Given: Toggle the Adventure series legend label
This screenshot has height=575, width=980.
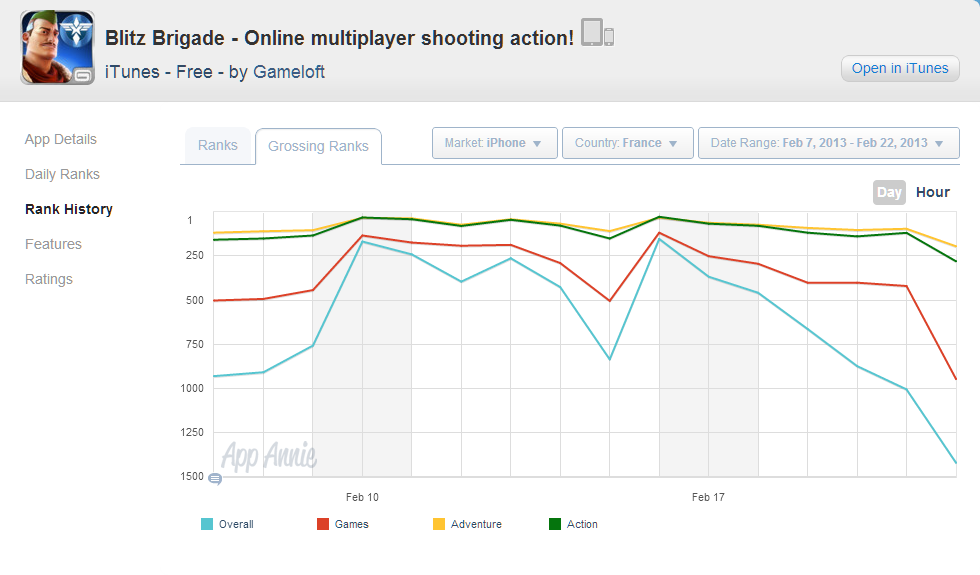Looking at the screenshot, I should (476, 524).
